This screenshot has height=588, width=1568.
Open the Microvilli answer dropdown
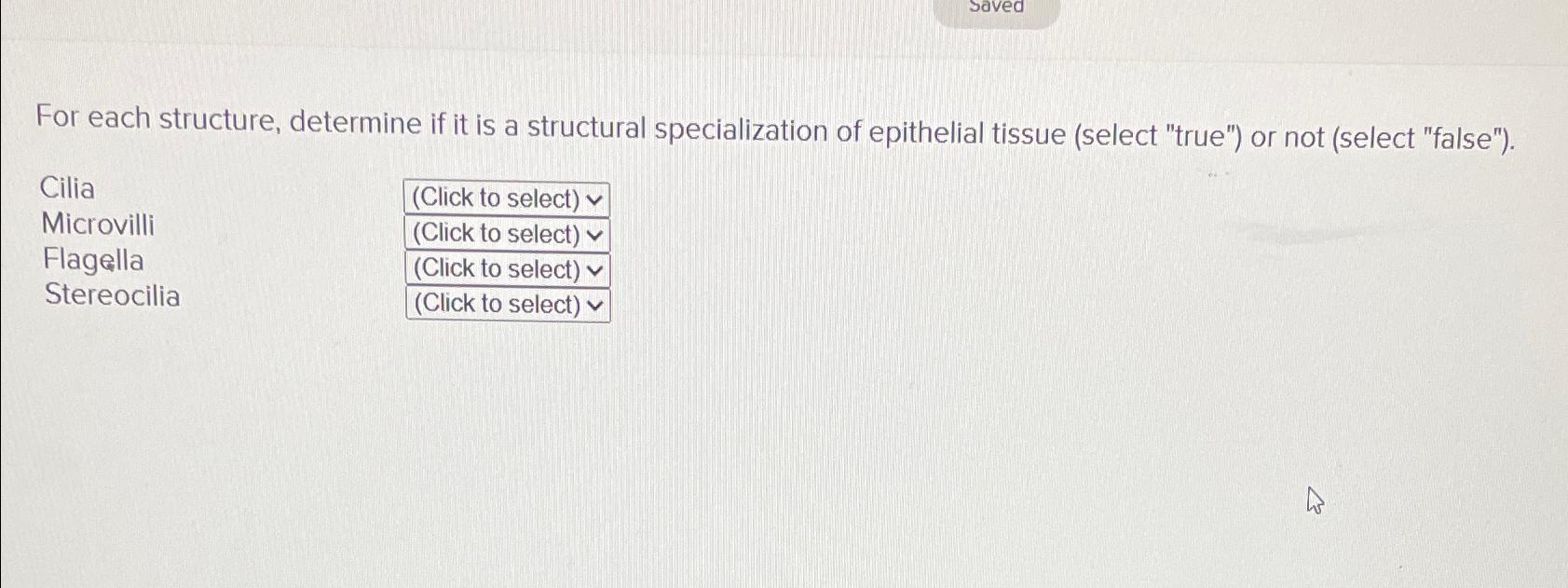(x=504, y=234)
